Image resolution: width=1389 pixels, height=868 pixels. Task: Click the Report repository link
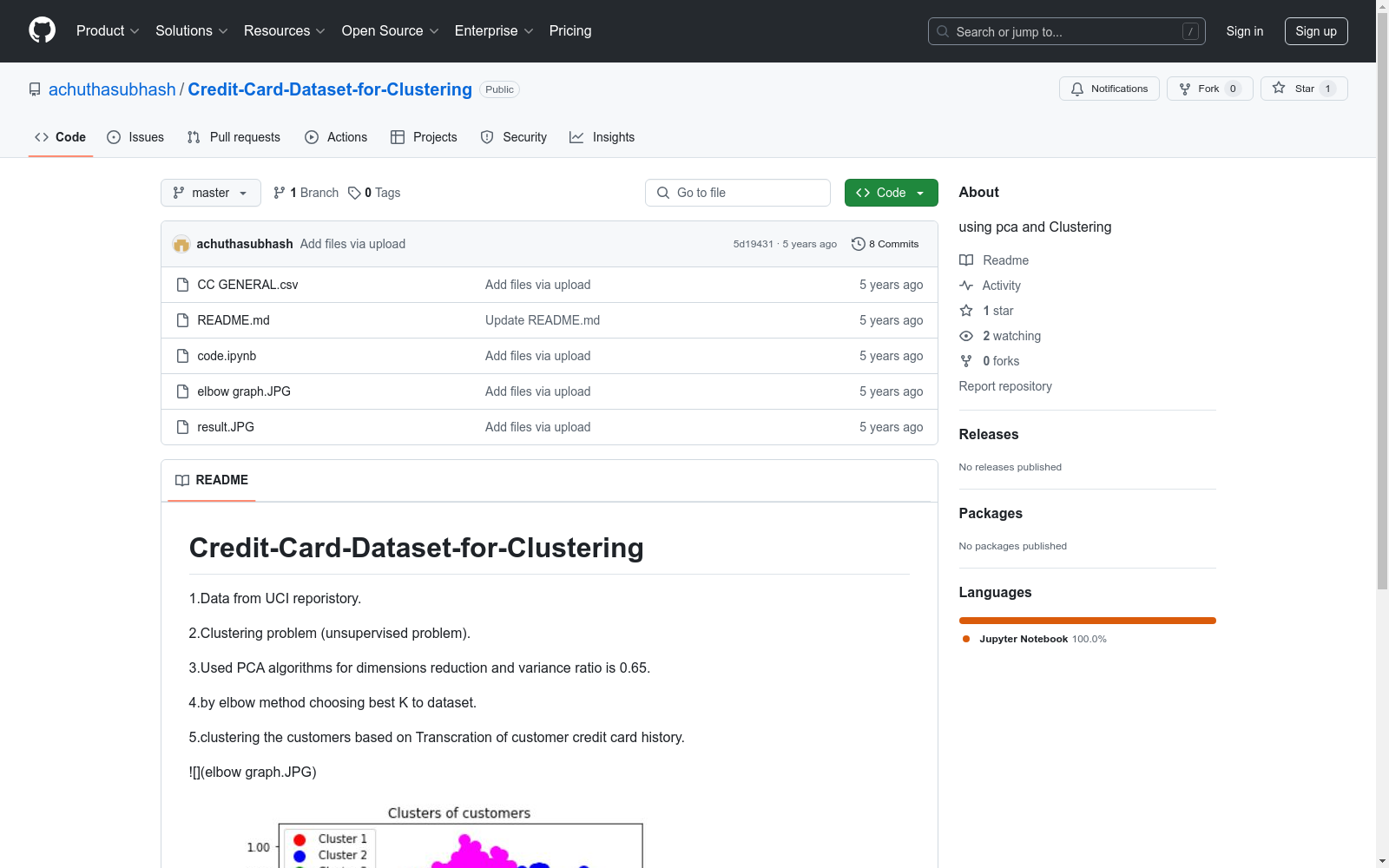pos(1004,386)
